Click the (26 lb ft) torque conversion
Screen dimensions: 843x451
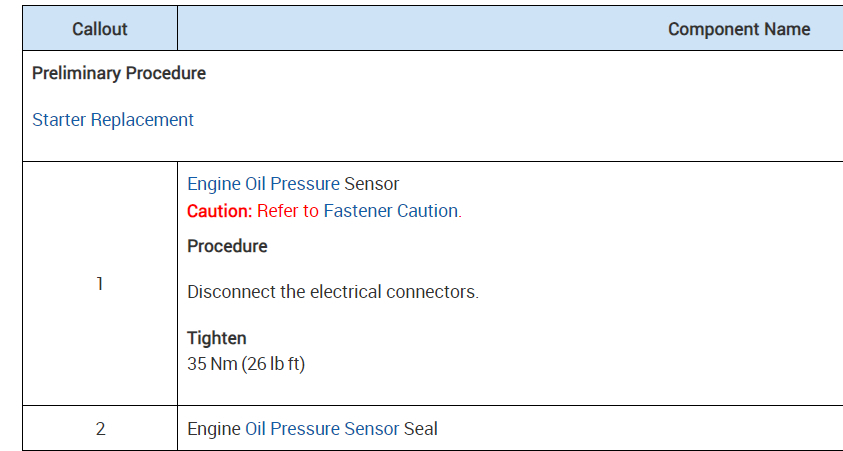(x=273, y=363)
